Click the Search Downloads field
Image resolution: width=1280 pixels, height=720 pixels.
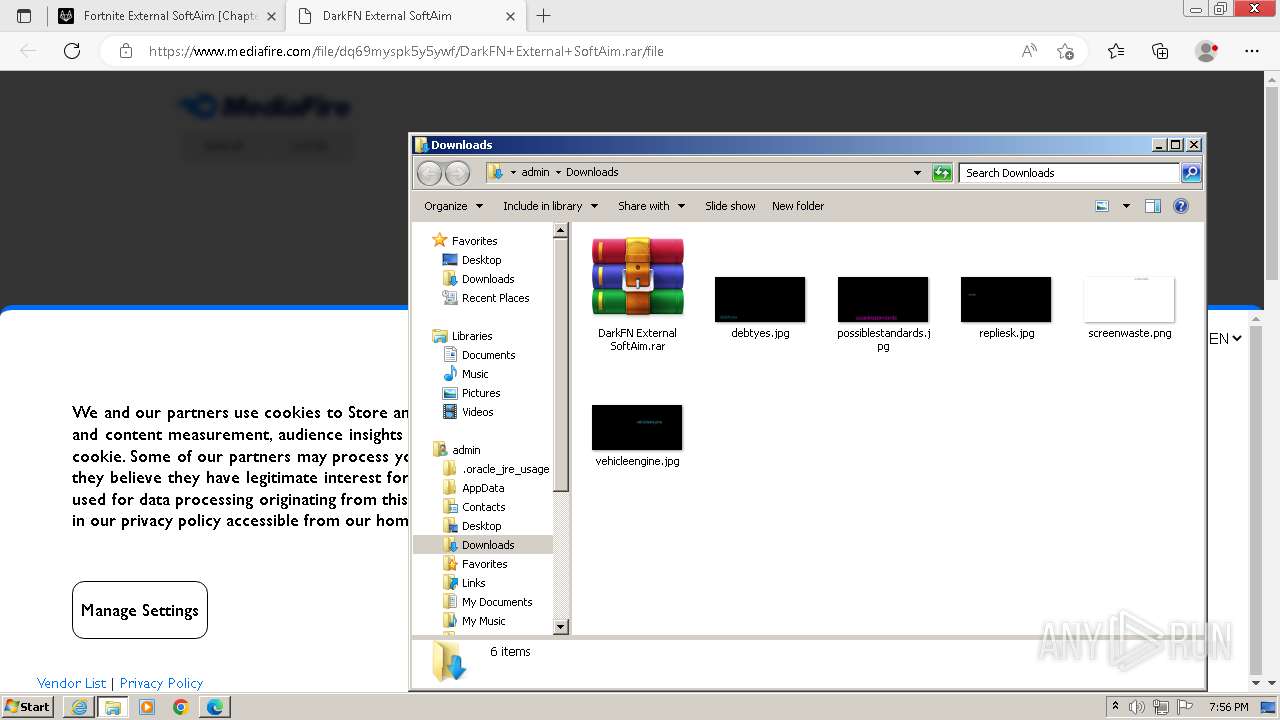coord(1069,173)
